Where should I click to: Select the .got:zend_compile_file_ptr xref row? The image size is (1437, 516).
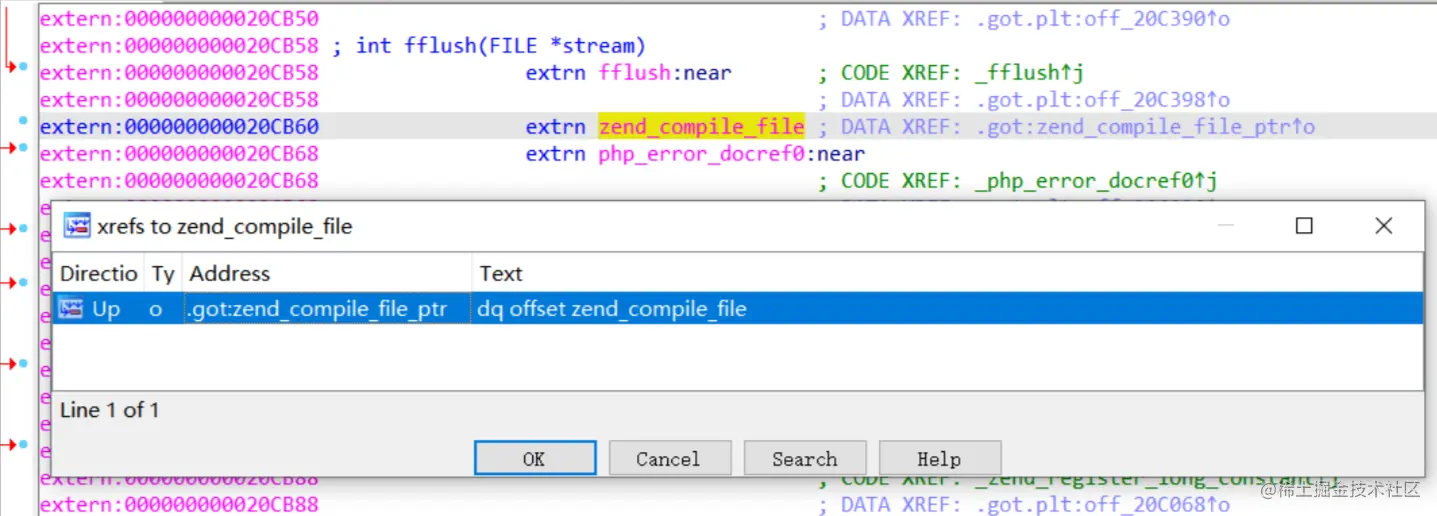(738, 309)
